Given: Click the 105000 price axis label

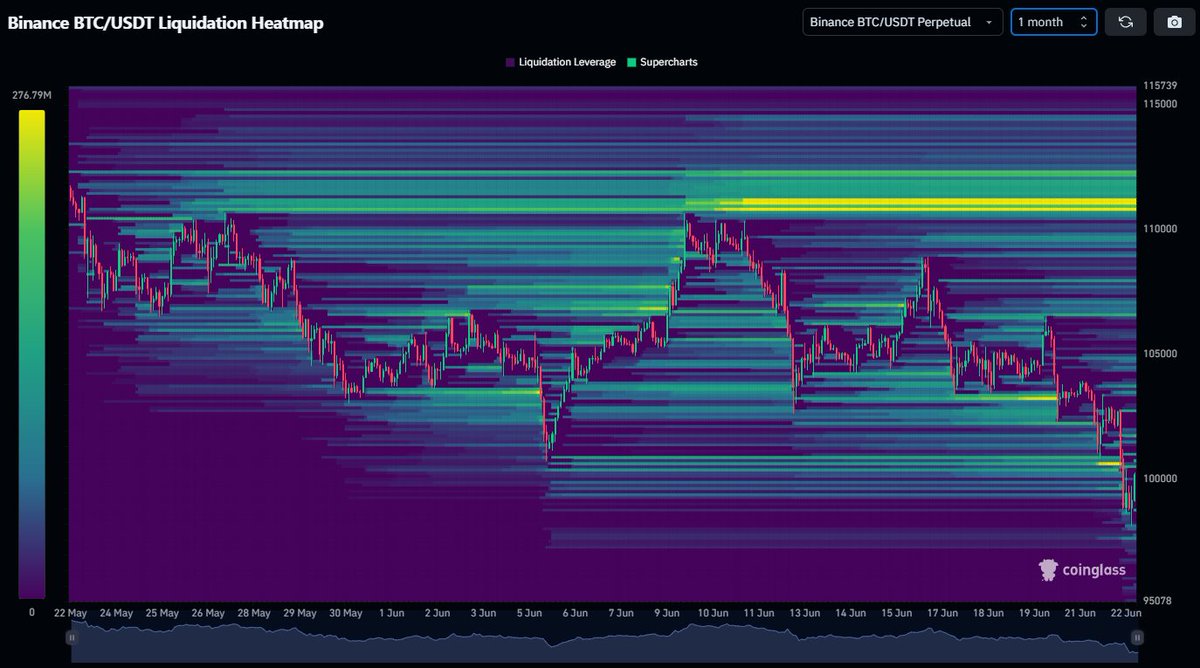Looking at the screenshot, I should click(x=1160, y=354).
